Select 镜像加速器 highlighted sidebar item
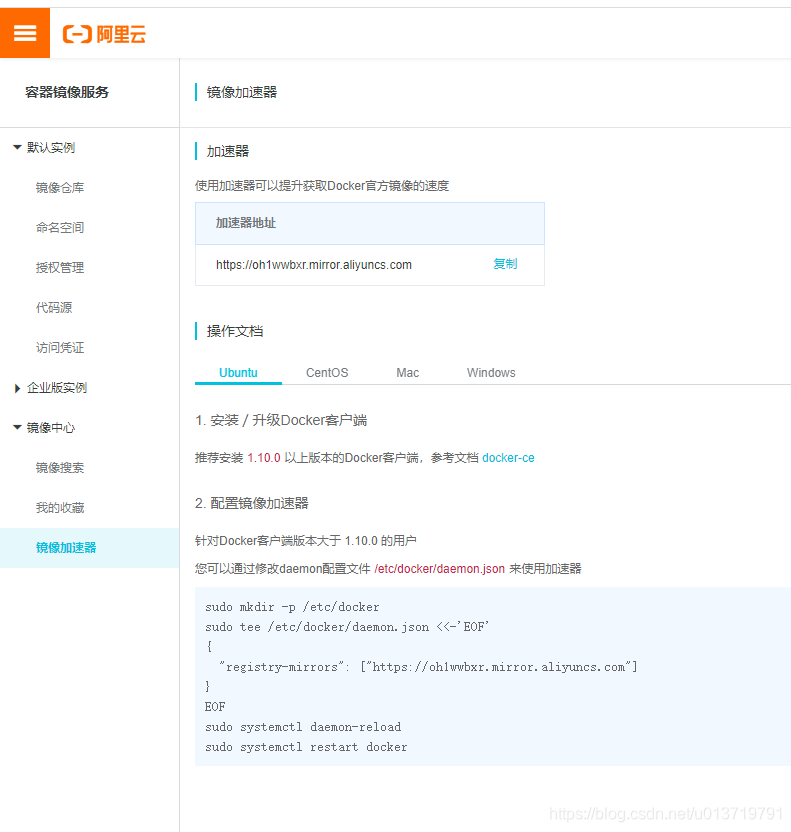The image size is (791, 832). (x=90, y=548)
